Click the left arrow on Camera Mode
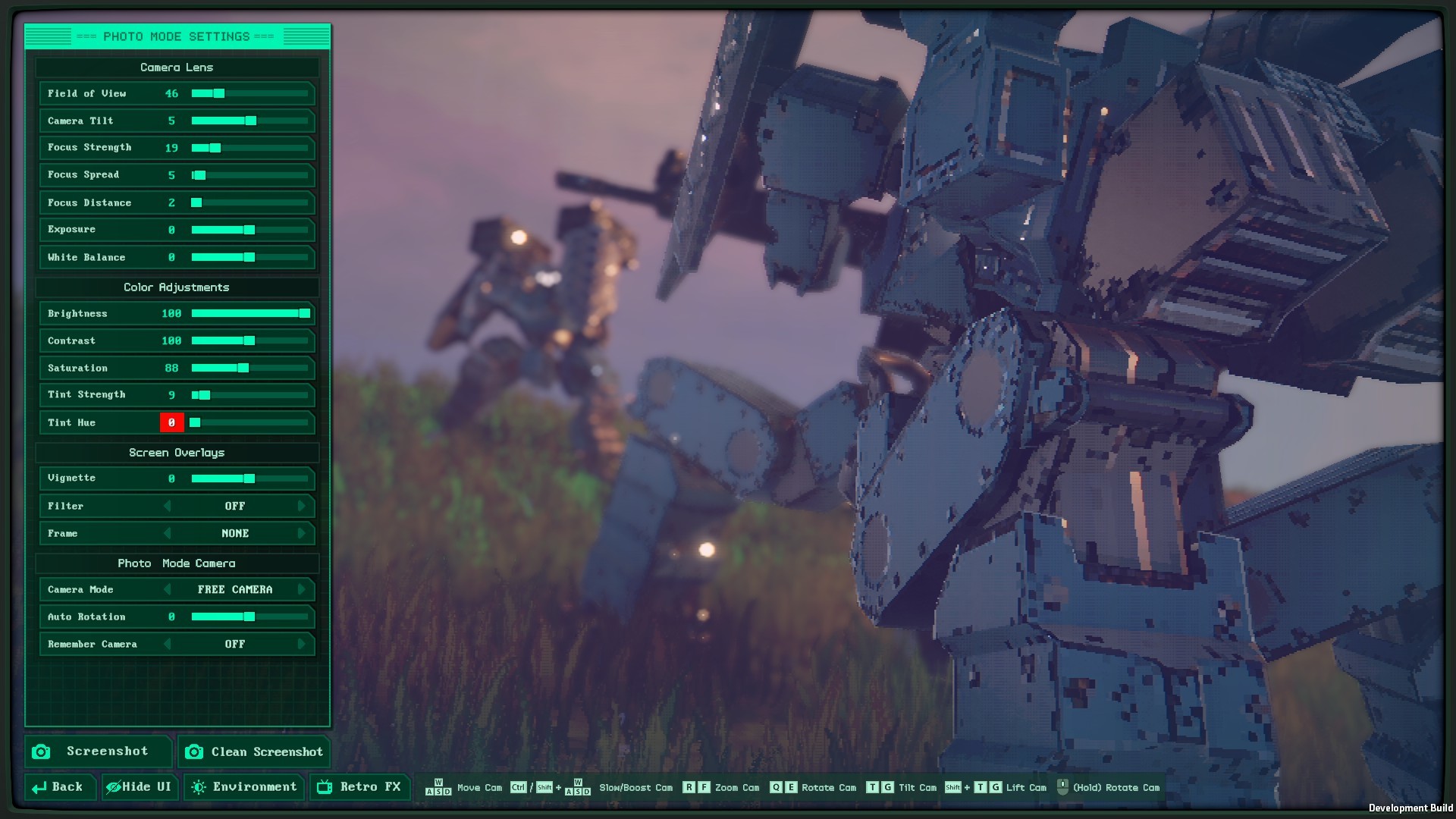The height and width of the screenshot is (819, 1456). click(x=168, y=589)
